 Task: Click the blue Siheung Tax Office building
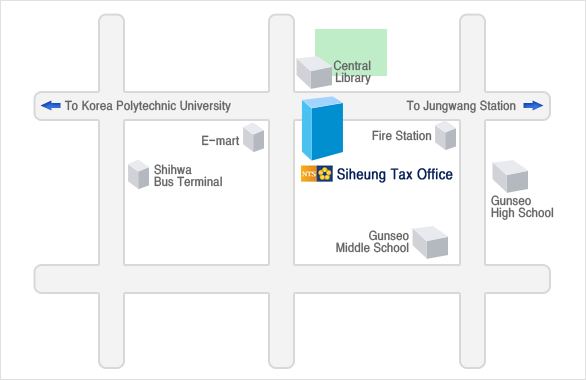click(322, 128)
